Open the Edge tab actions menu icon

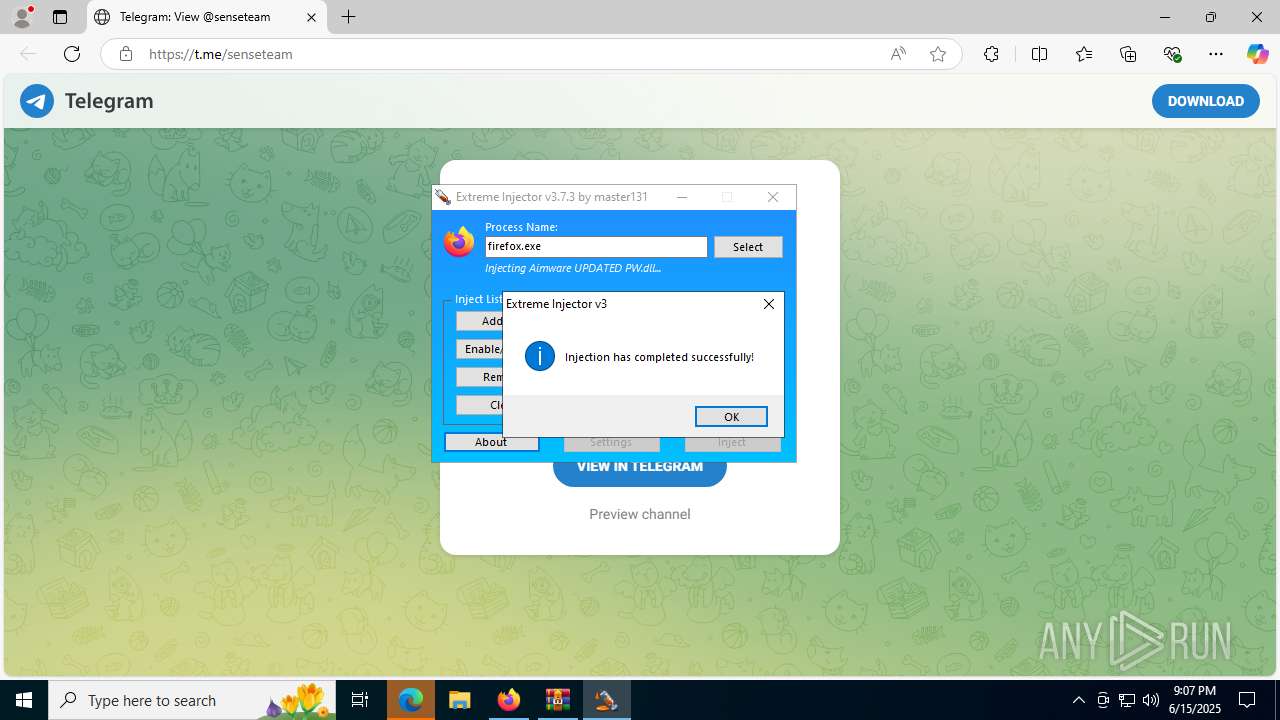60,17
